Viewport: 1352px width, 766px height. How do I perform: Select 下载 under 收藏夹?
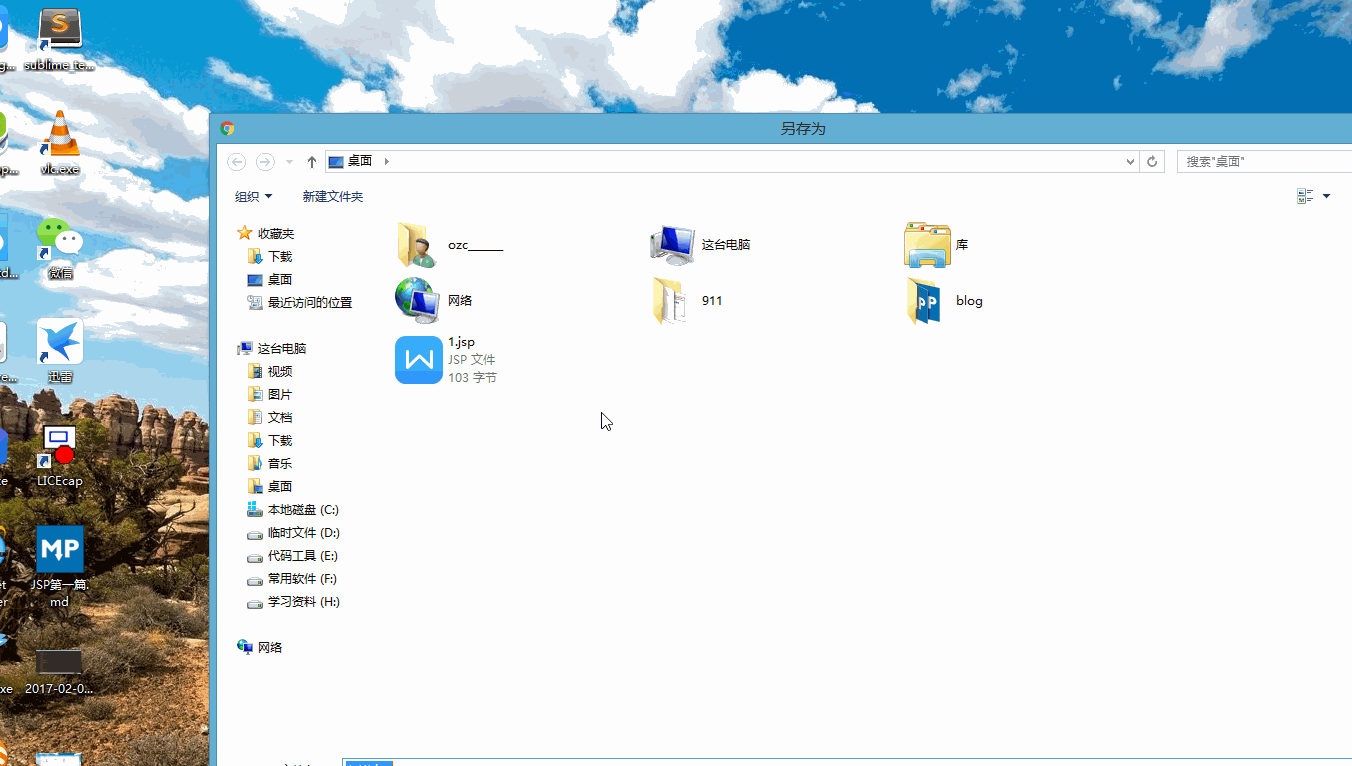270,257
